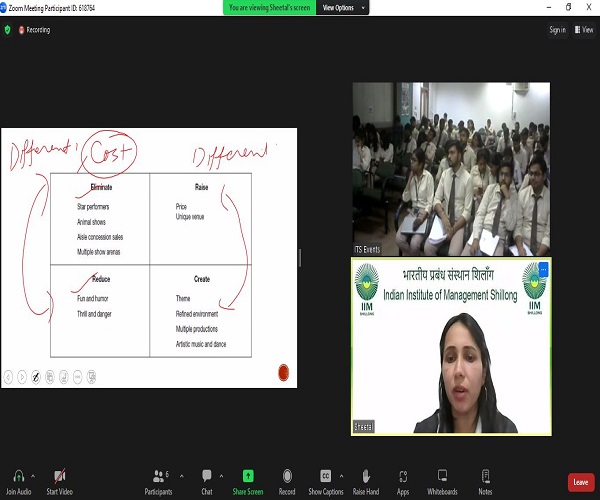Expand the caret next to Show Captions

point(341,476)
